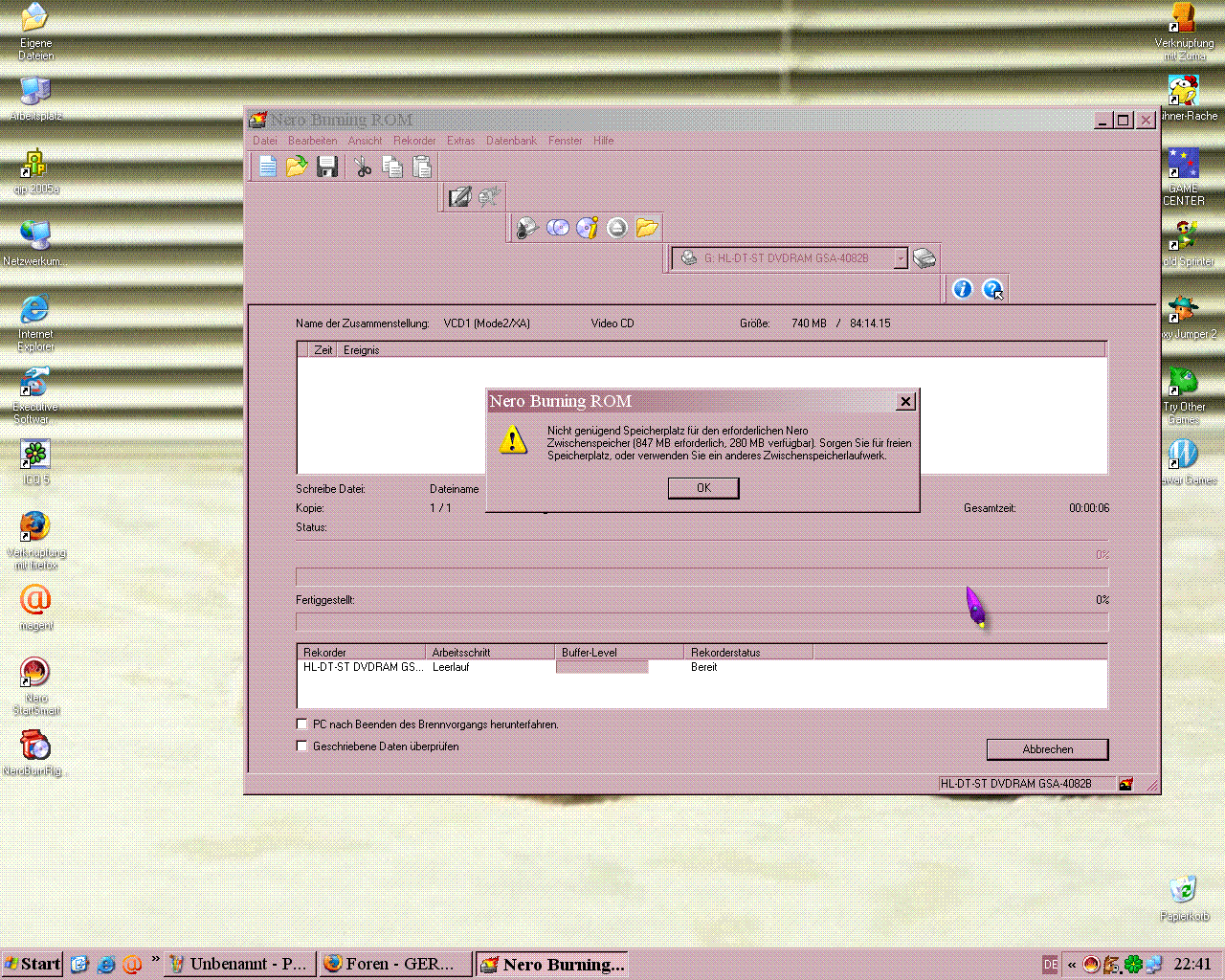The height and width of the screenshot is (980, 1225).
Task: Click the Copy icon in Nero toolbar
Action: [392, 167]
